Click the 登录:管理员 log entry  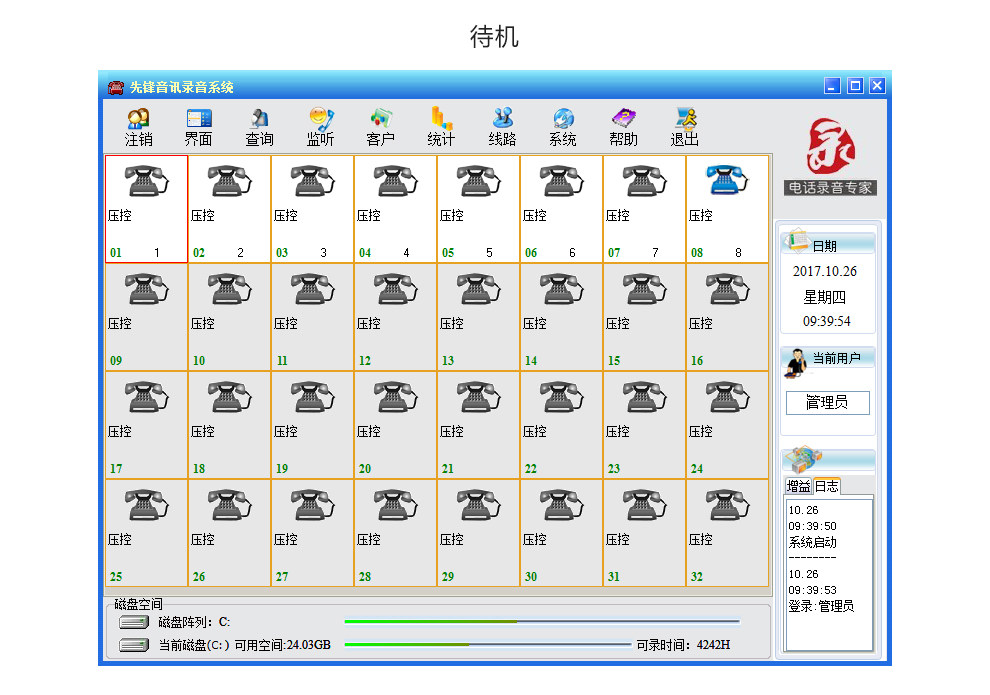(821, 606)
